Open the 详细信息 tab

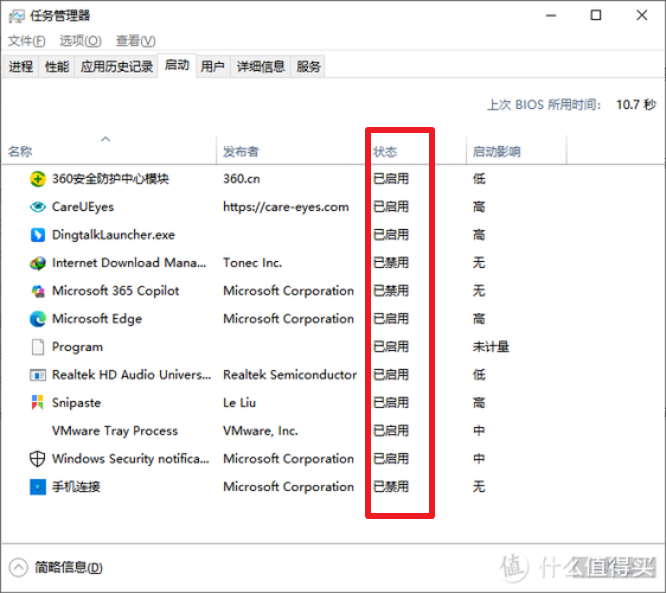click(x=261, y=67)
